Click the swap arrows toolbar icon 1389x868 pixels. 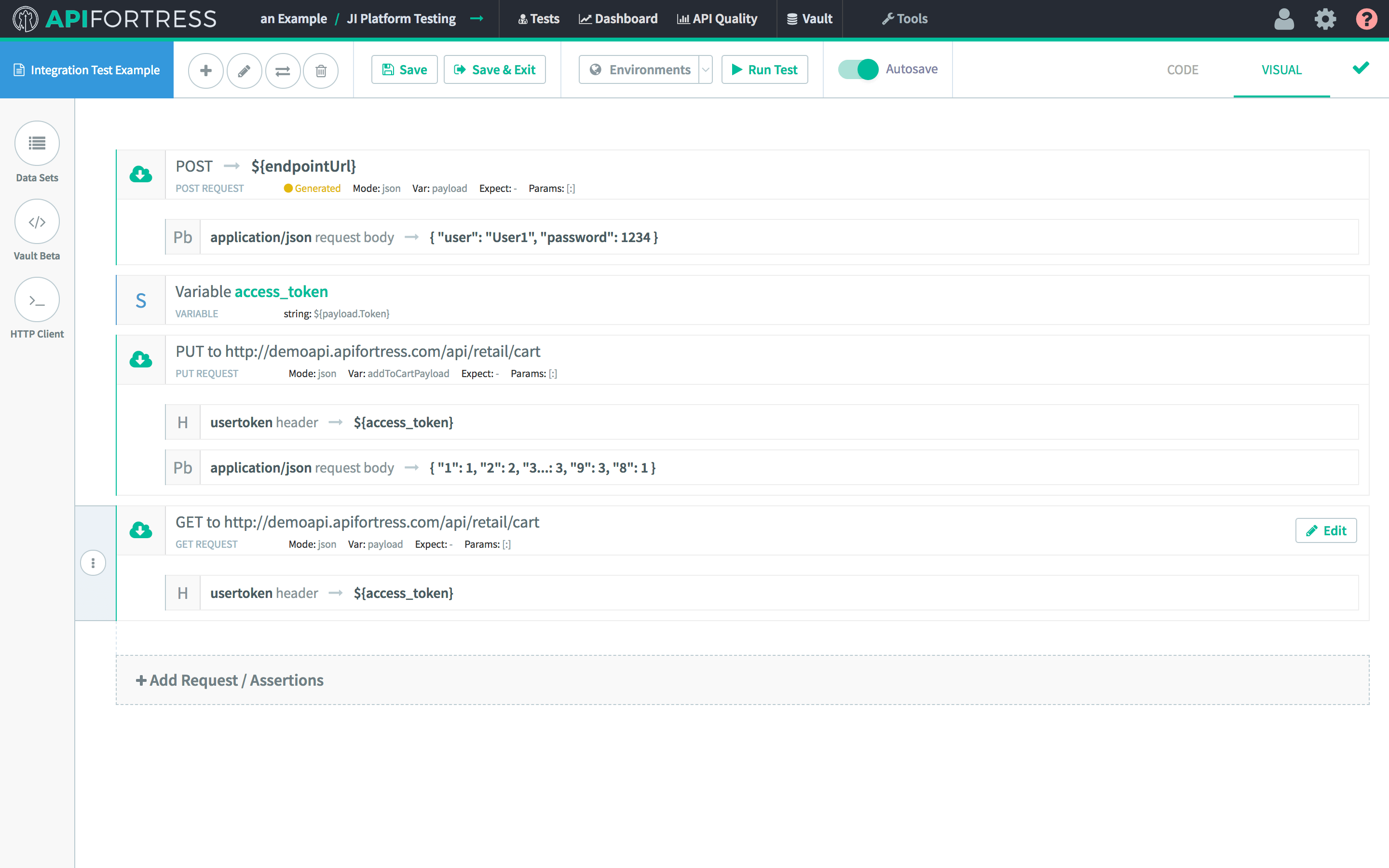[283, 70]
